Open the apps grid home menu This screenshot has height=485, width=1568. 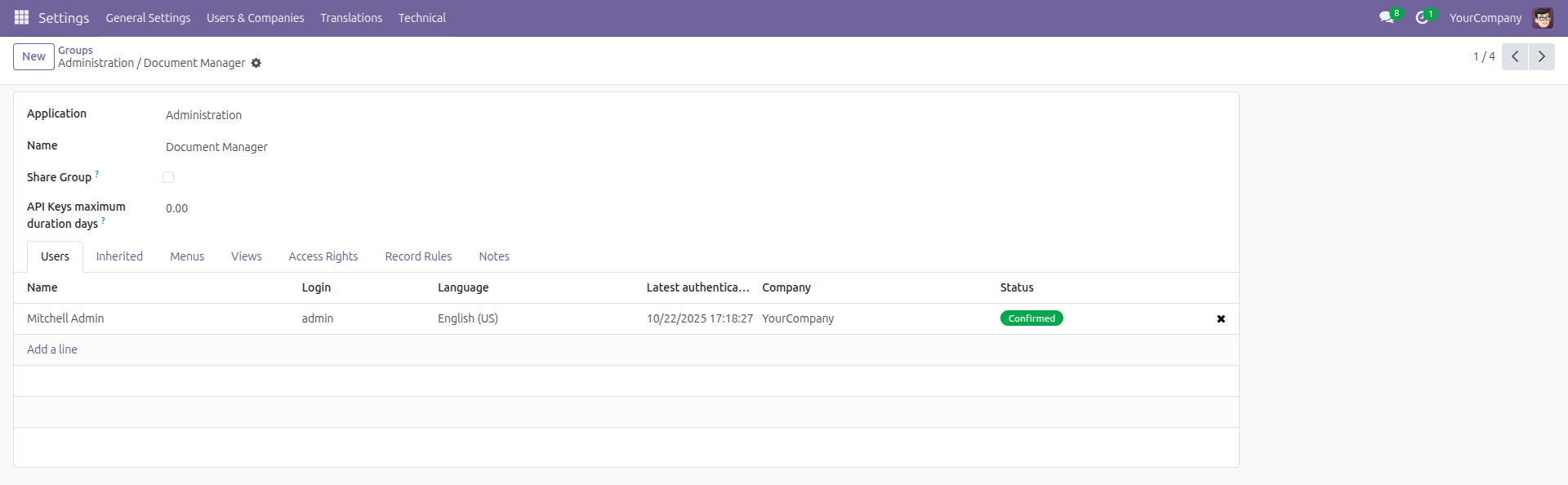click(21, 17)
